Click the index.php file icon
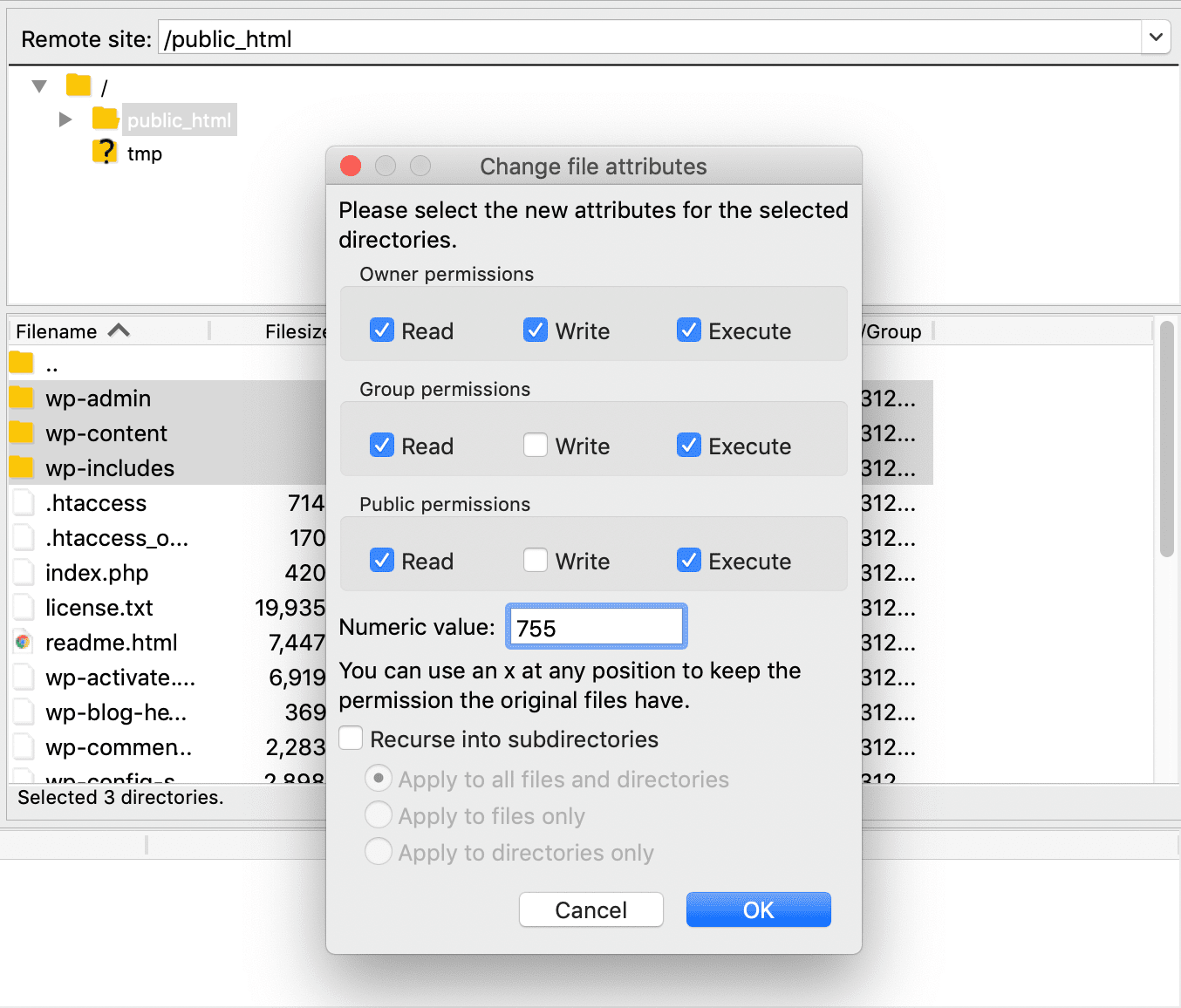Screen dimensions: 1181x1008 [24, 573]
